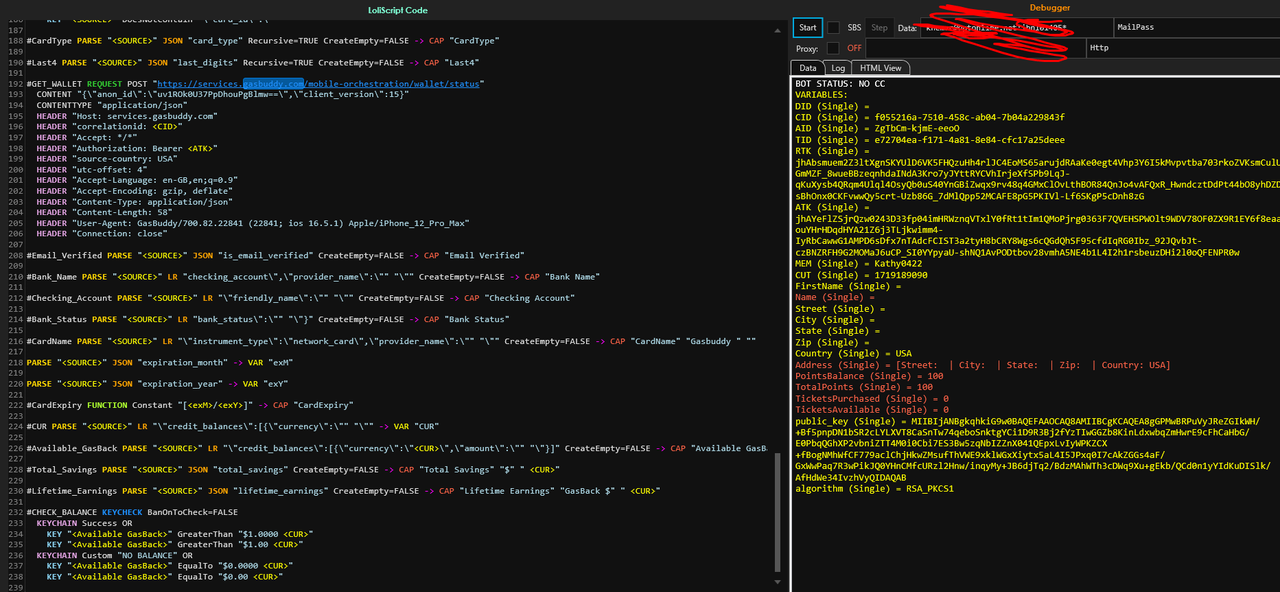This screenshot has height=592, width=1280.
Task: Click the expiration_year PARSE line
Action: [x=156, y=384]
